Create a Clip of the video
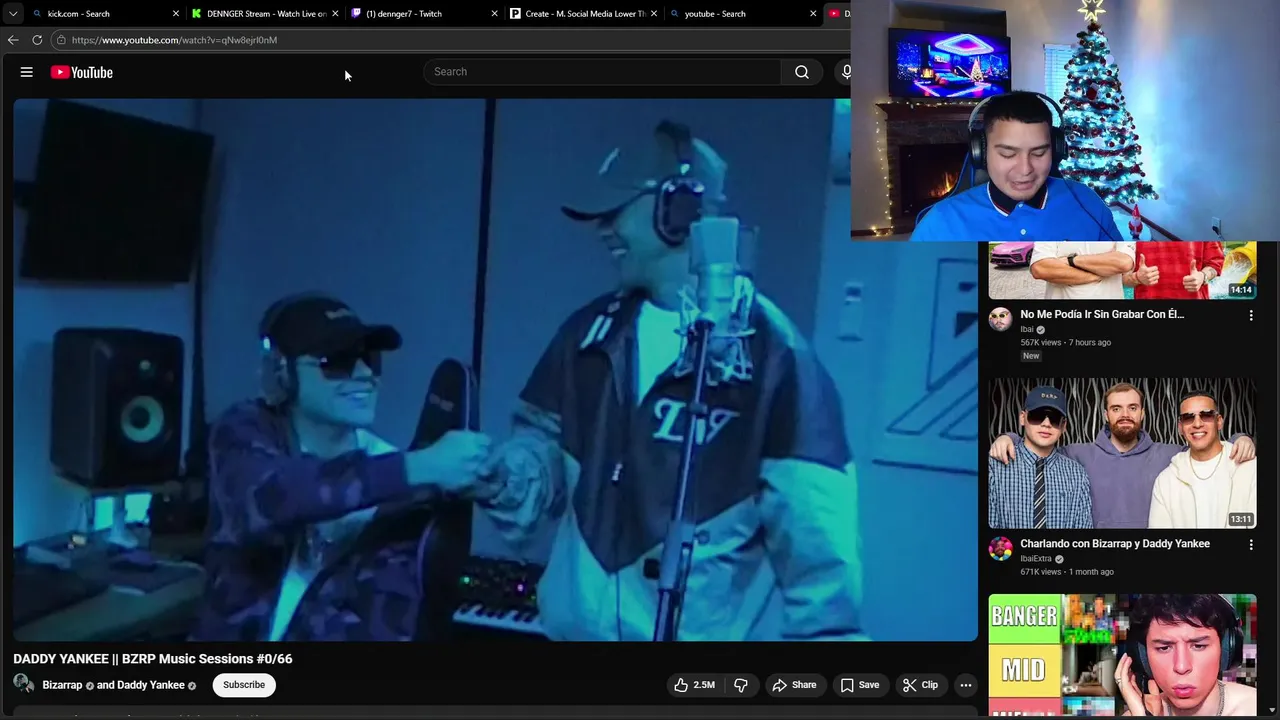 pyautogui.click(x=920, y=685)
